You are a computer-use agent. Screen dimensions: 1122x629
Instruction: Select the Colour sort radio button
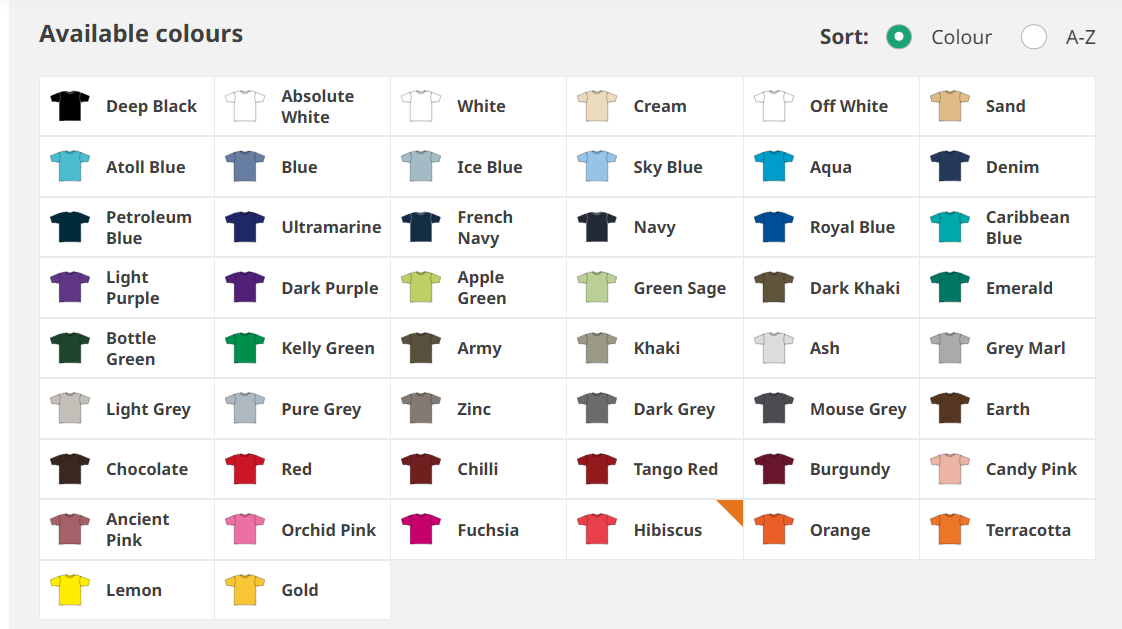(x=899, y=37)
